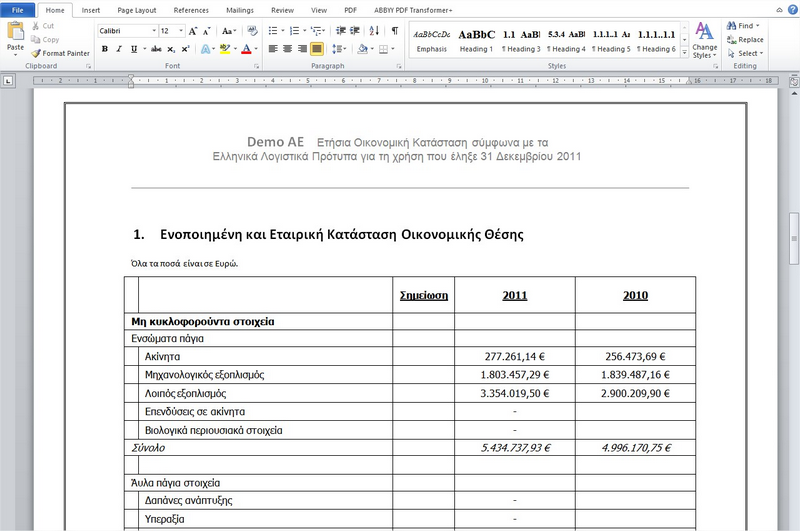Decrease paragraph indent
This screenshot has height=531, width=800.
pos(341,31)
